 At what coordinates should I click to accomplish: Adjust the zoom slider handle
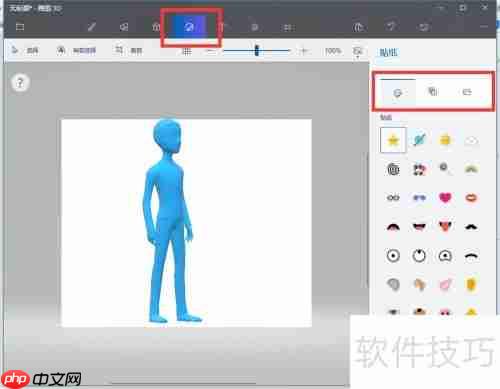[256, 51]
